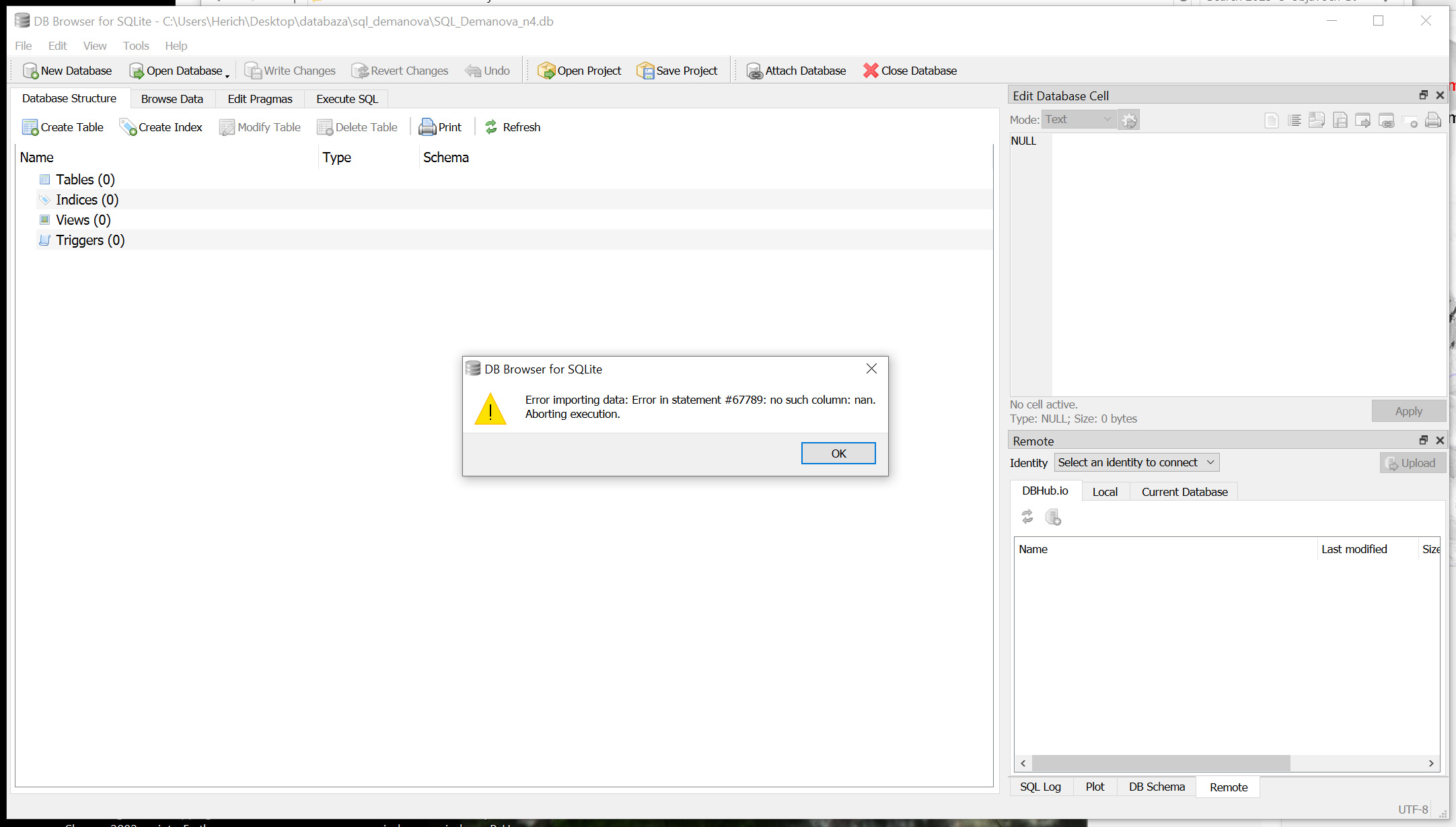This screenshot has height=827, width=1456.
Task: Click the refresh icon in Remote panel
Action: pos(1027,517)
